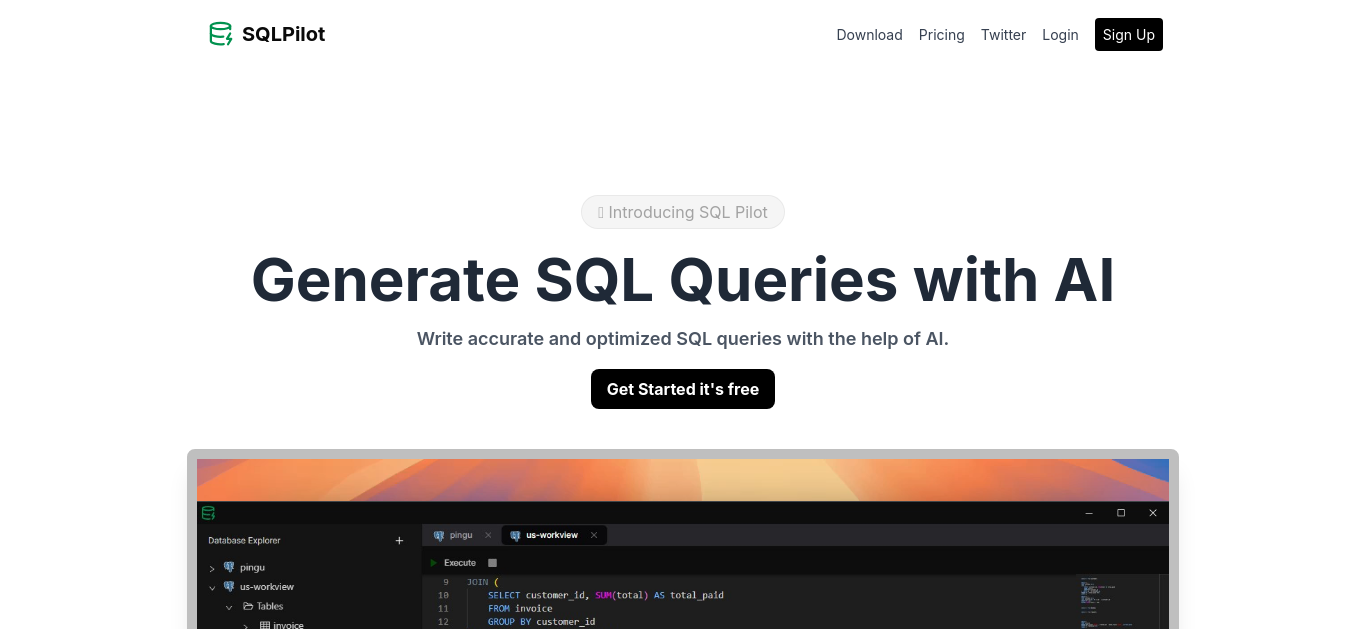Screen dimensions: 1366x629
Task: Click the Login link
Action: pyautogui.click(x=1060, y=35)
